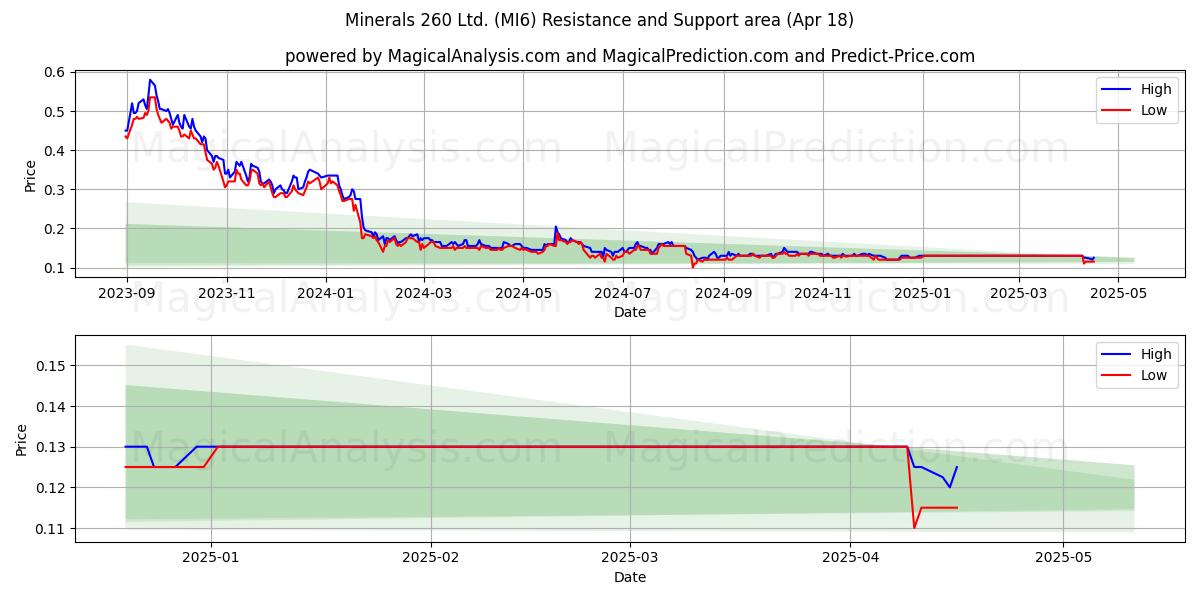This screenshot has height=600, width=1200.
Task: Click top chart y-axis value '0.4'
Action: coord(54,150)
